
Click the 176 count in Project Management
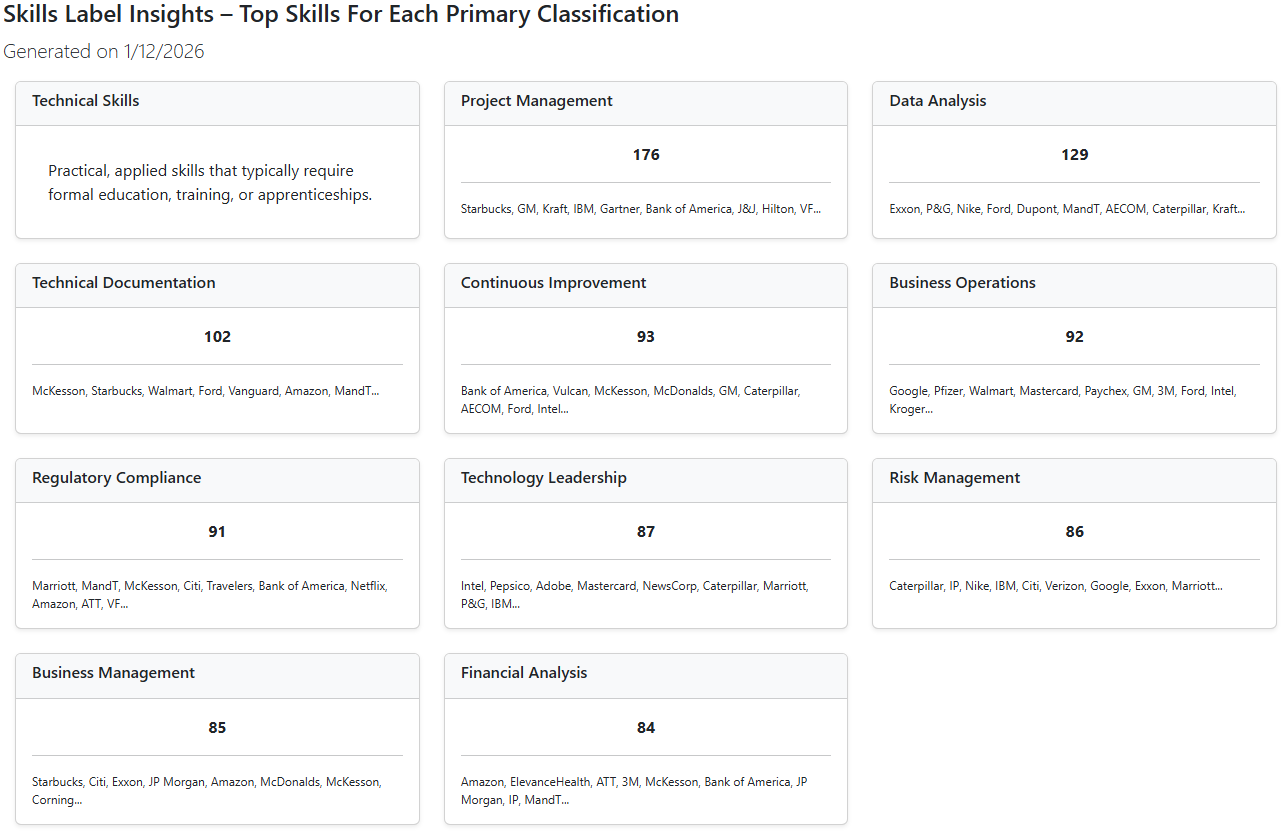click(x=646, y=155)
